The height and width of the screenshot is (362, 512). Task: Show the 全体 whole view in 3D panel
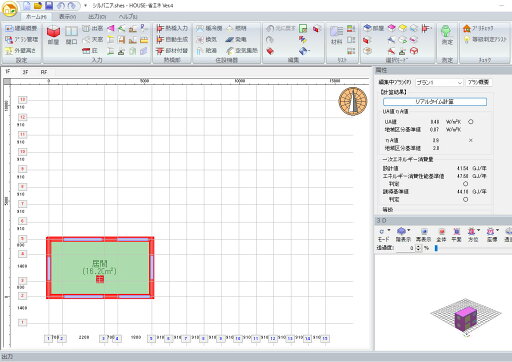[441, 235]
